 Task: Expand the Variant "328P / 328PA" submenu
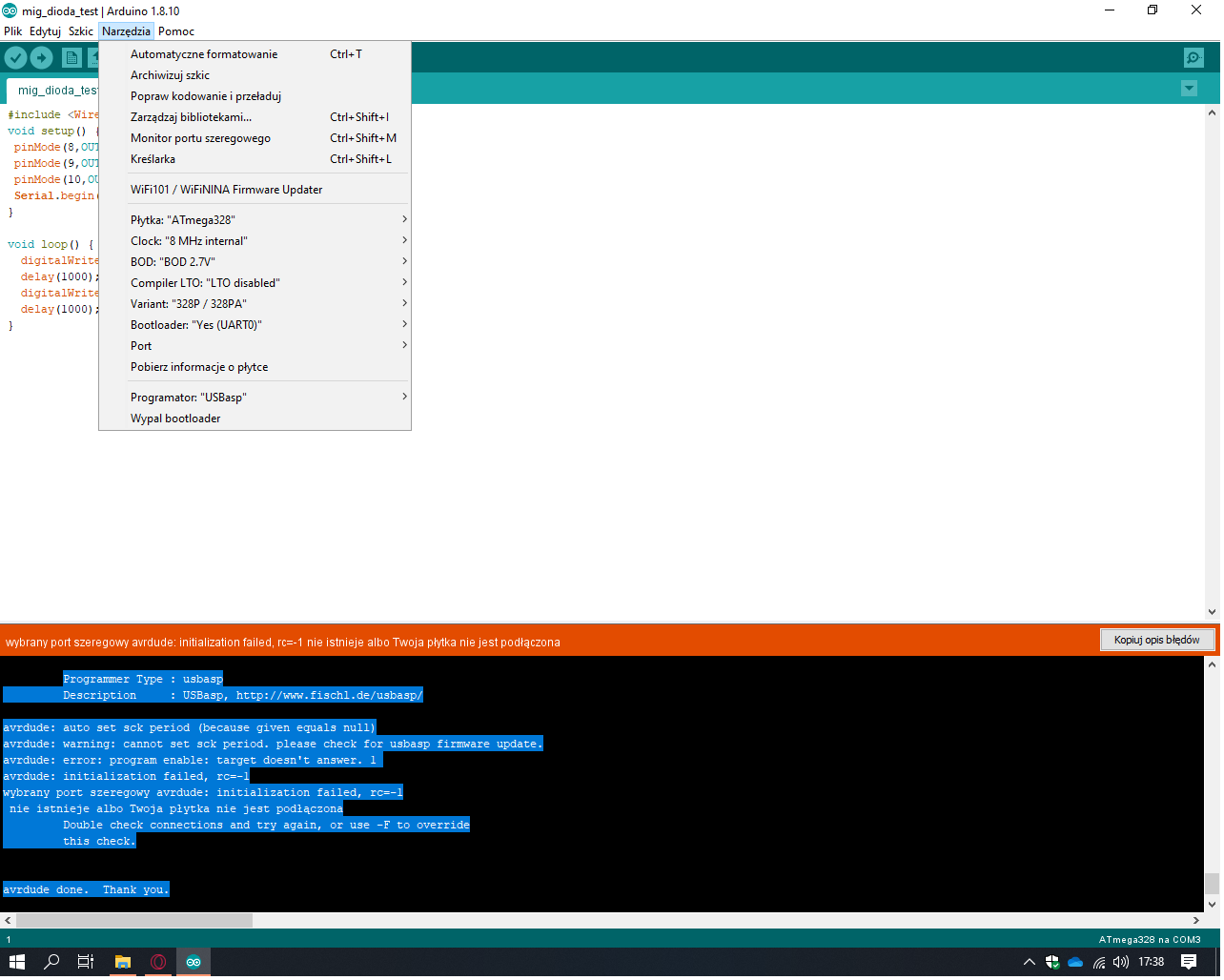click(255, 304)
